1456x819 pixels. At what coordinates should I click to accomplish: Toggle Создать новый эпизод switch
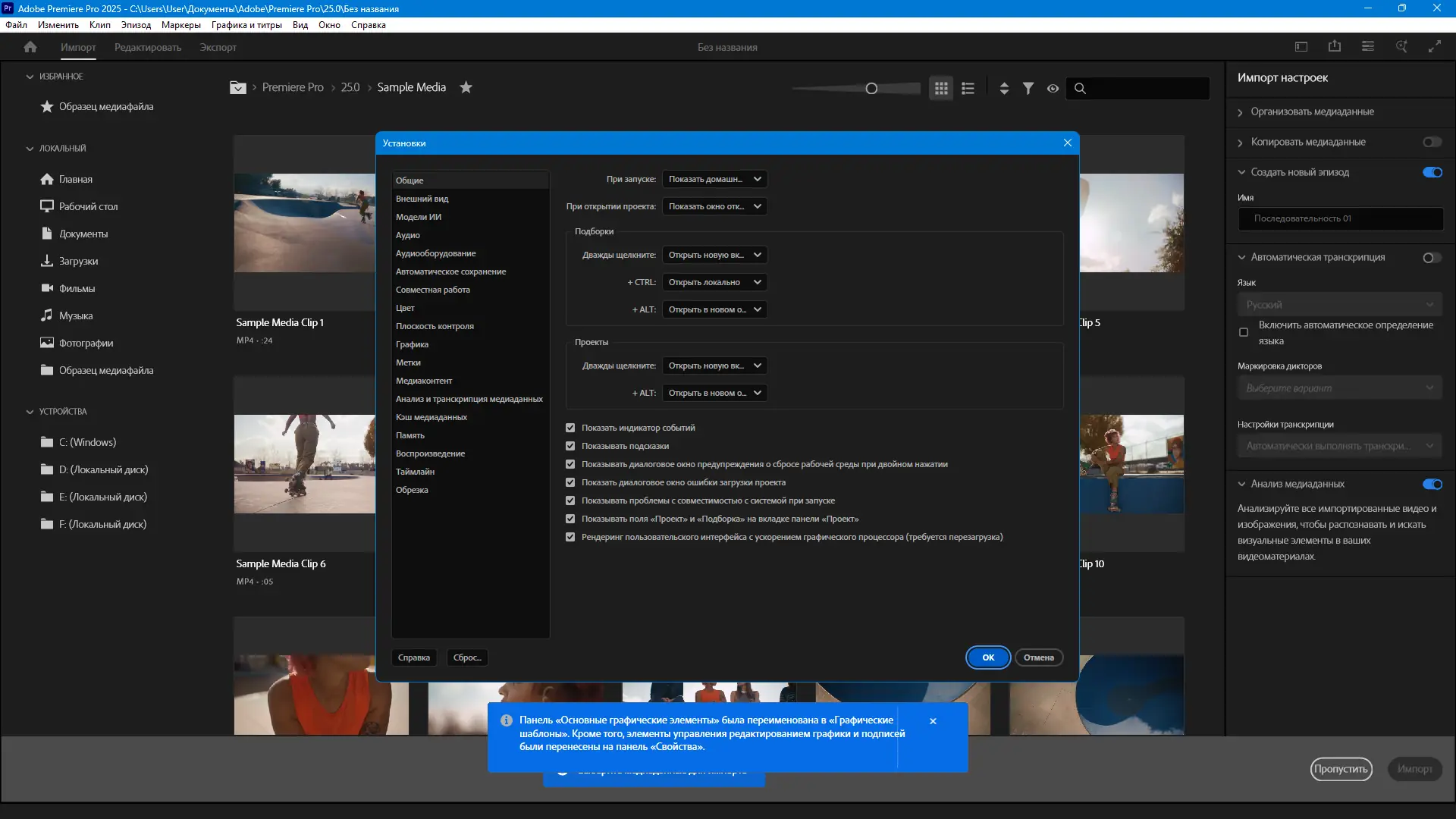pos(1432,172)
